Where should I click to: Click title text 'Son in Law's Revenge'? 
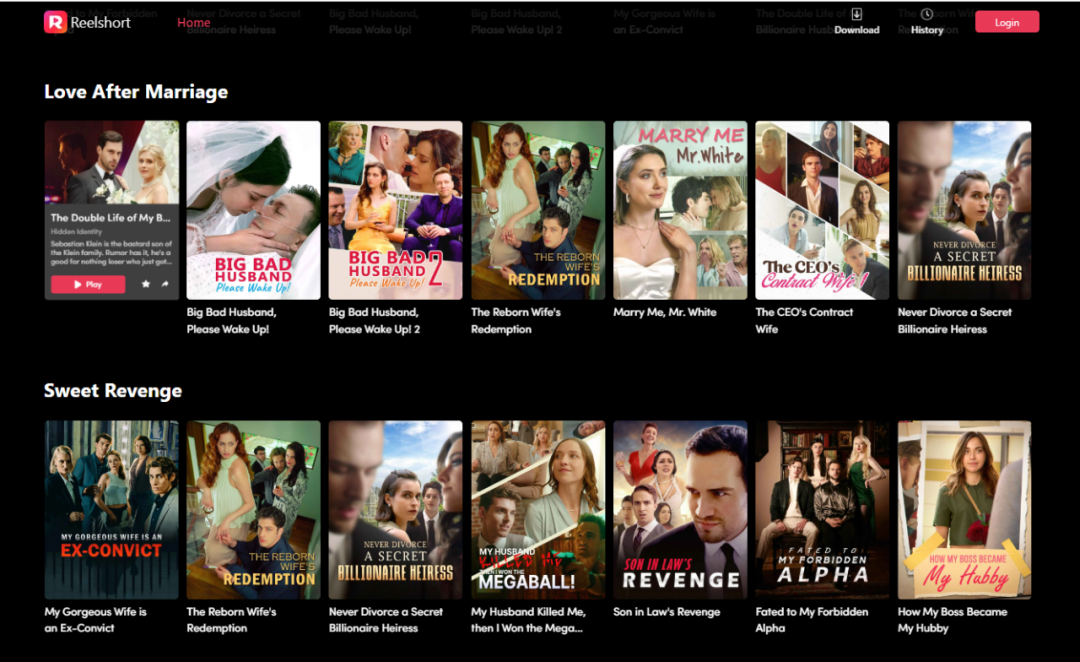click(667, 612)
